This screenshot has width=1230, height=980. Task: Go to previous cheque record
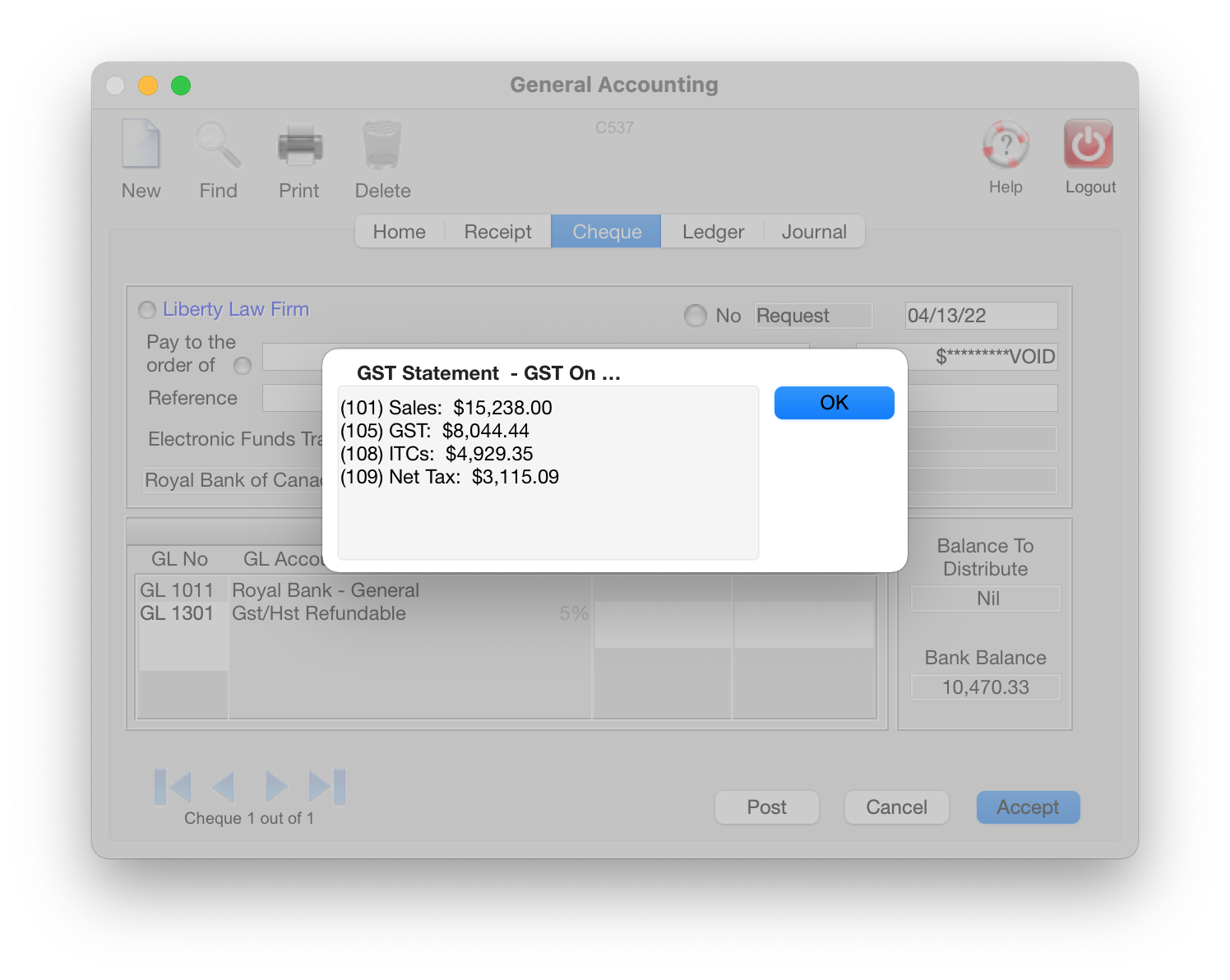(x=224, y=786)
